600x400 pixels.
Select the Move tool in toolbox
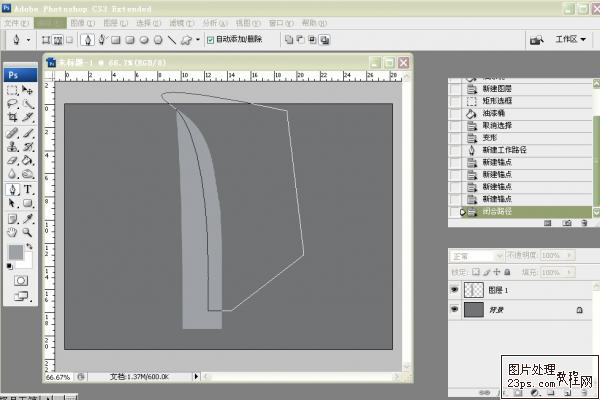click(x=28, y=90)
